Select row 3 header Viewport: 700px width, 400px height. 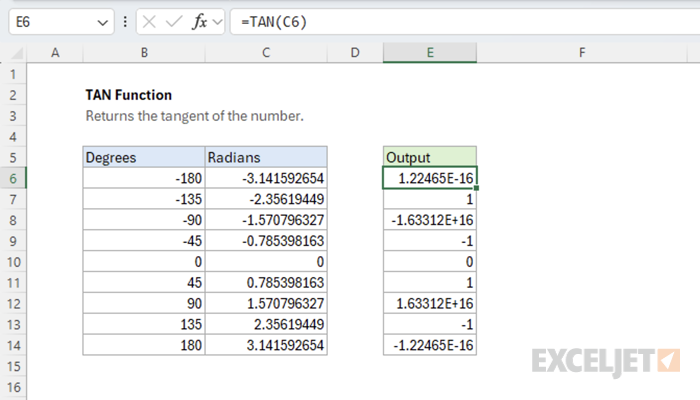click(13, 116)
